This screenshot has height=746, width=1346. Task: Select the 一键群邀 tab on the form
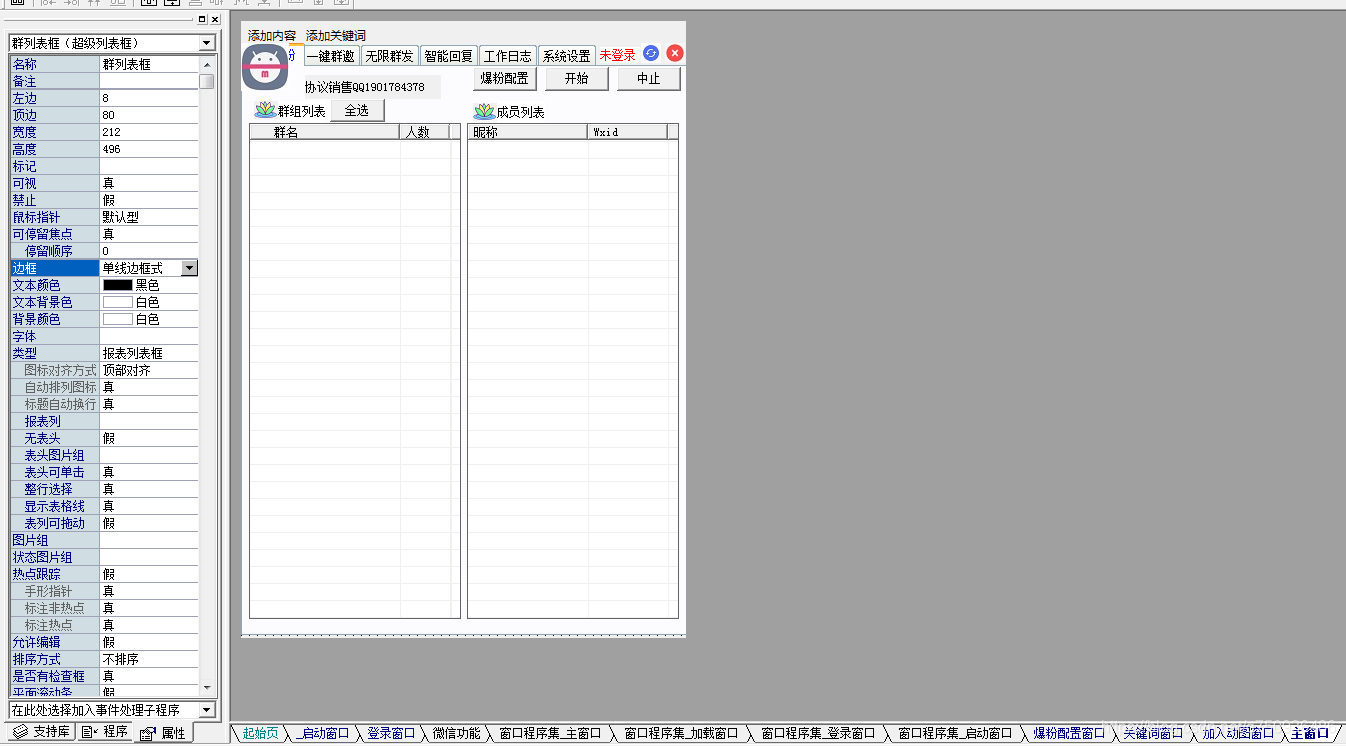coord(331,56)
